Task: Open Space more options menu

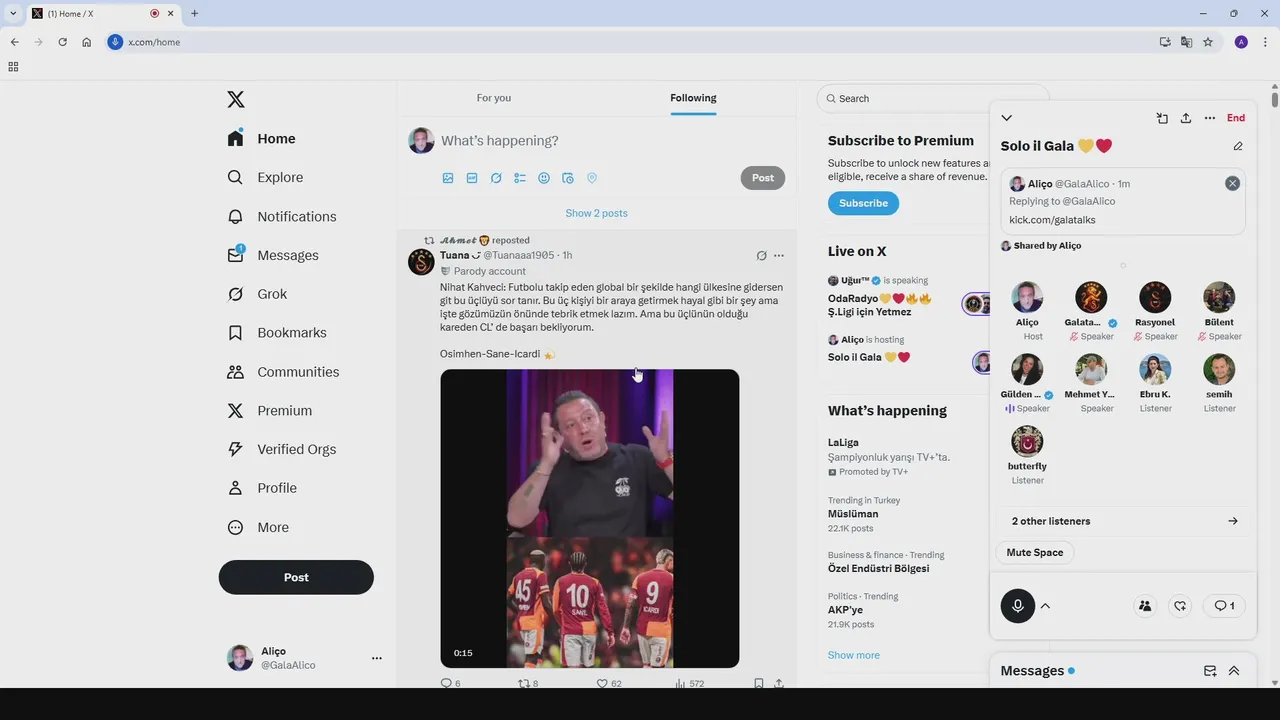Action: click(1210, 118)
